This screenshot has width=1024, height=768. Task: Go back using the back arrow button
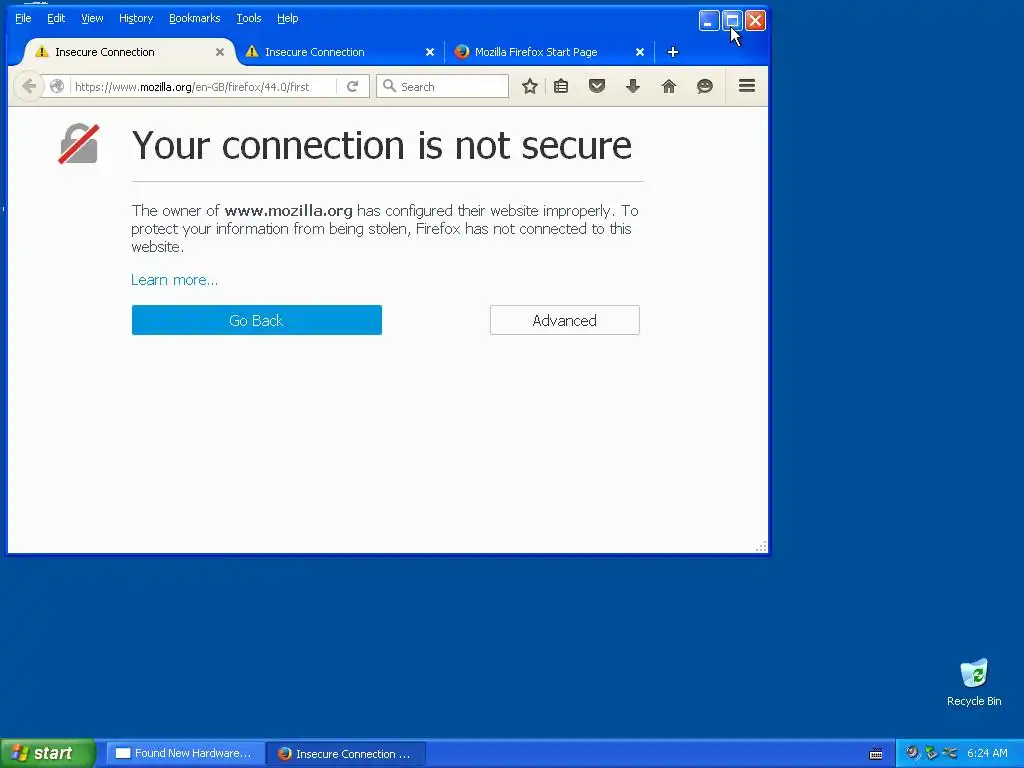29,86
